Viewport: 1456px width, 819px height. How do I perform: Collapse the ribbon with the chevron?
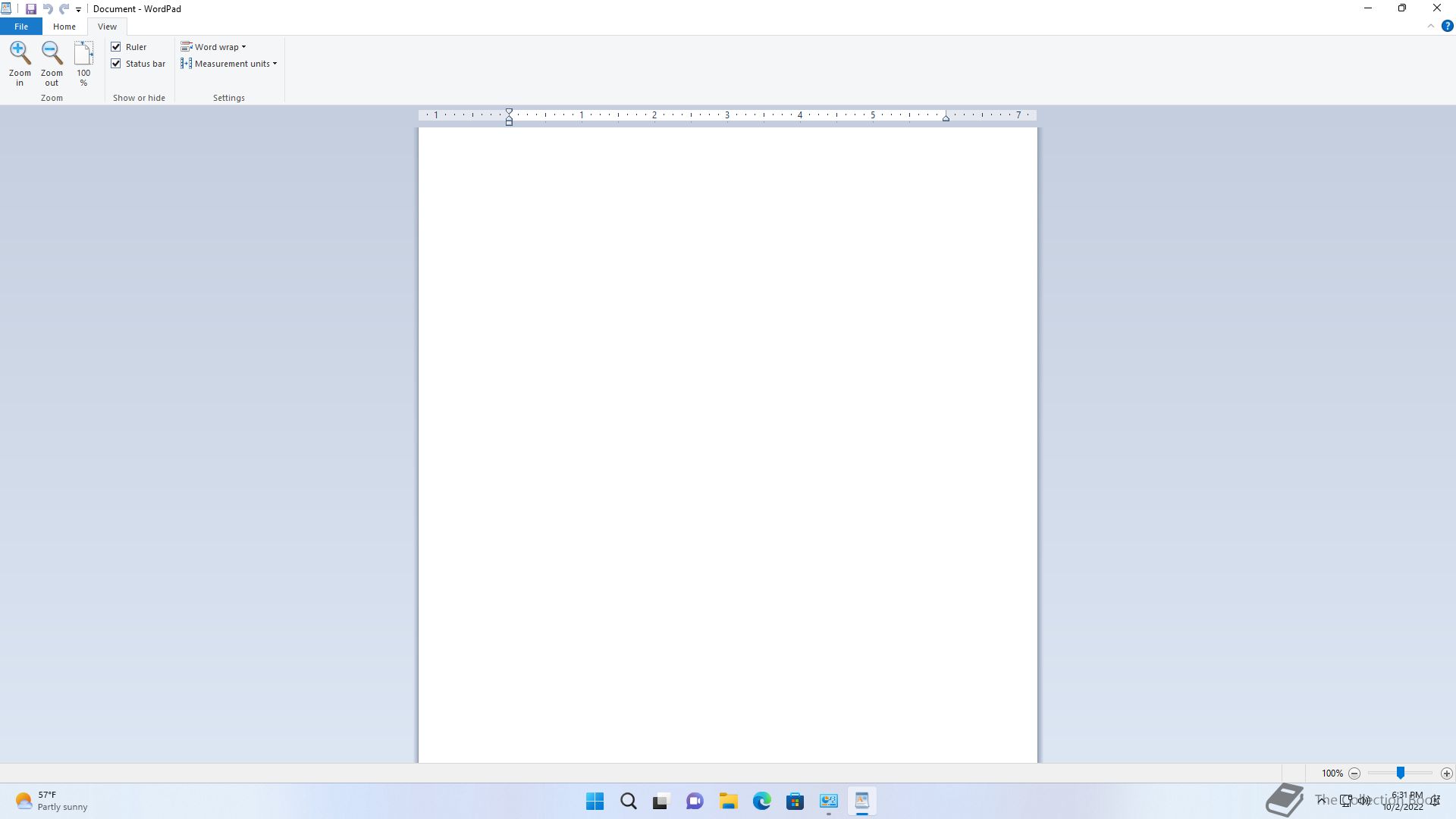1431,26
